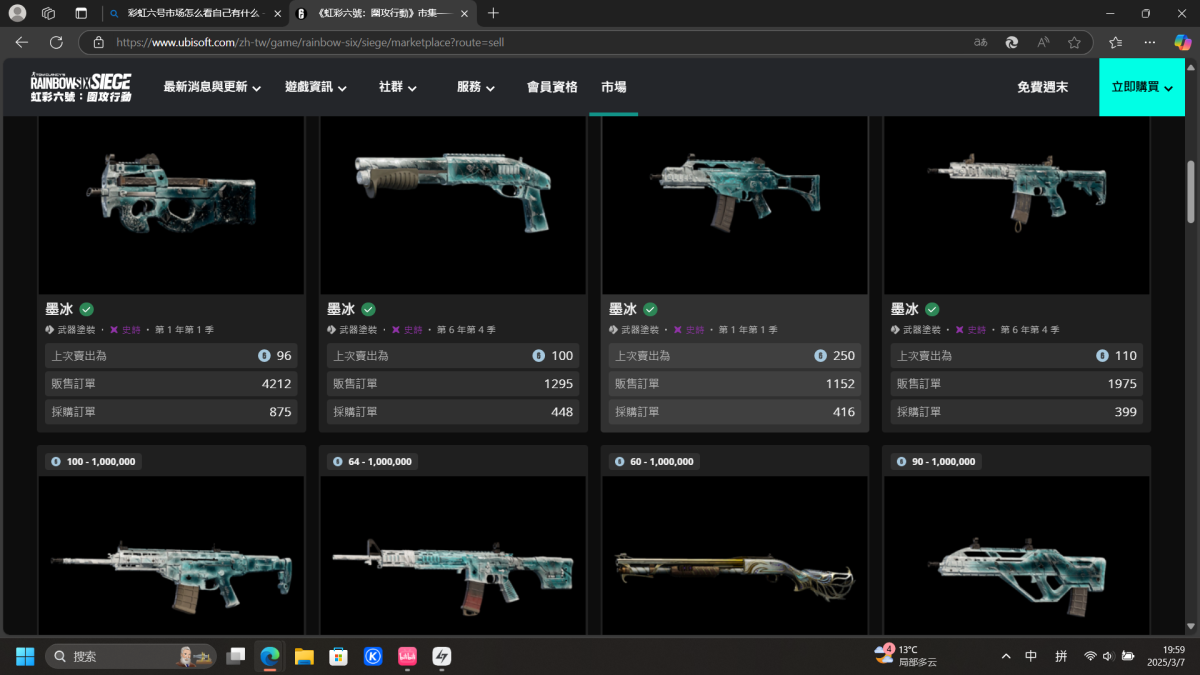Click the Rainbow Six Siege logo
Screen dimensions: 1200x675
click(81, 88)
